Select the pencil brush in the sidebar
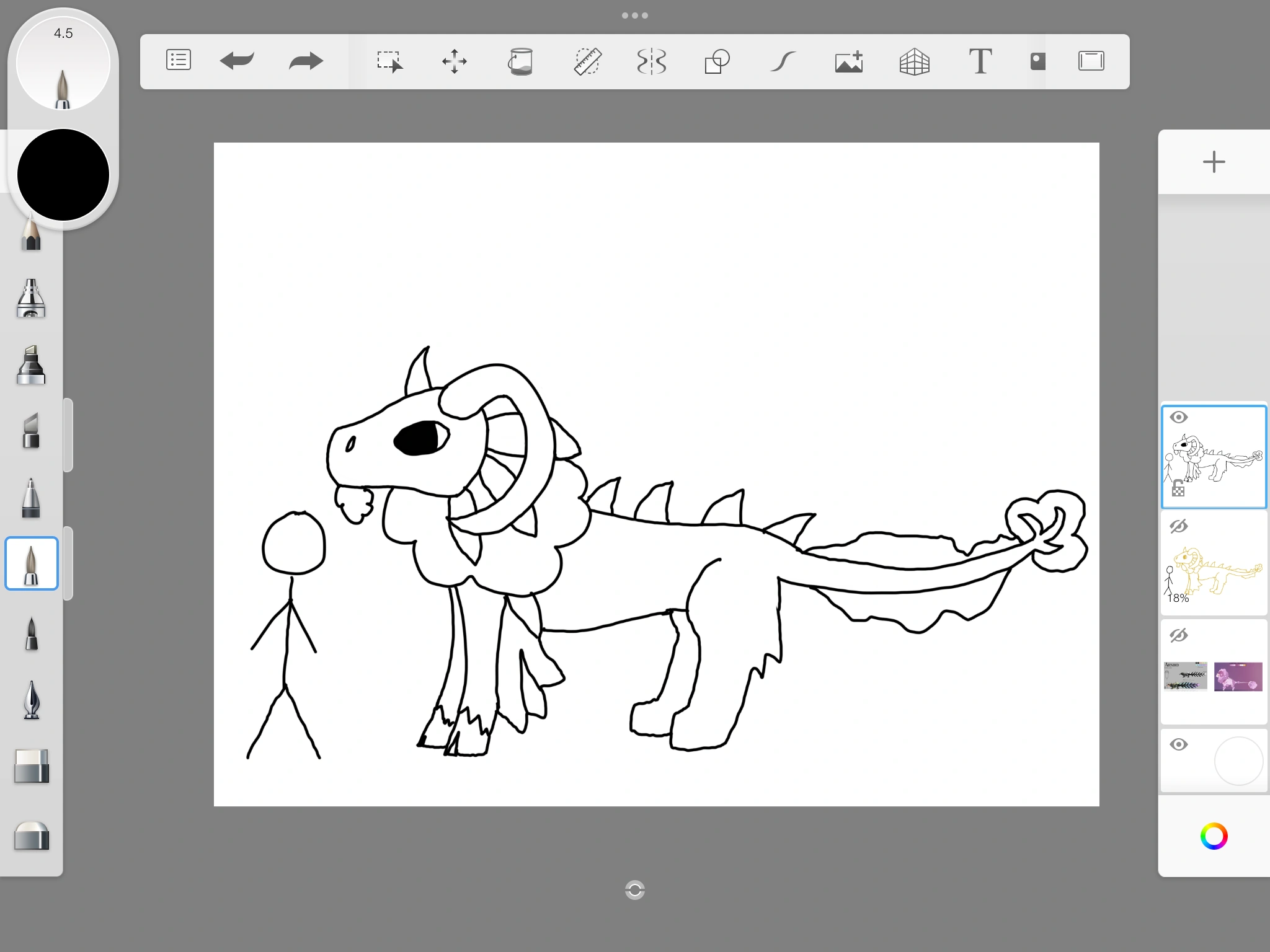Screen dimensions: 1270x952 32,234
